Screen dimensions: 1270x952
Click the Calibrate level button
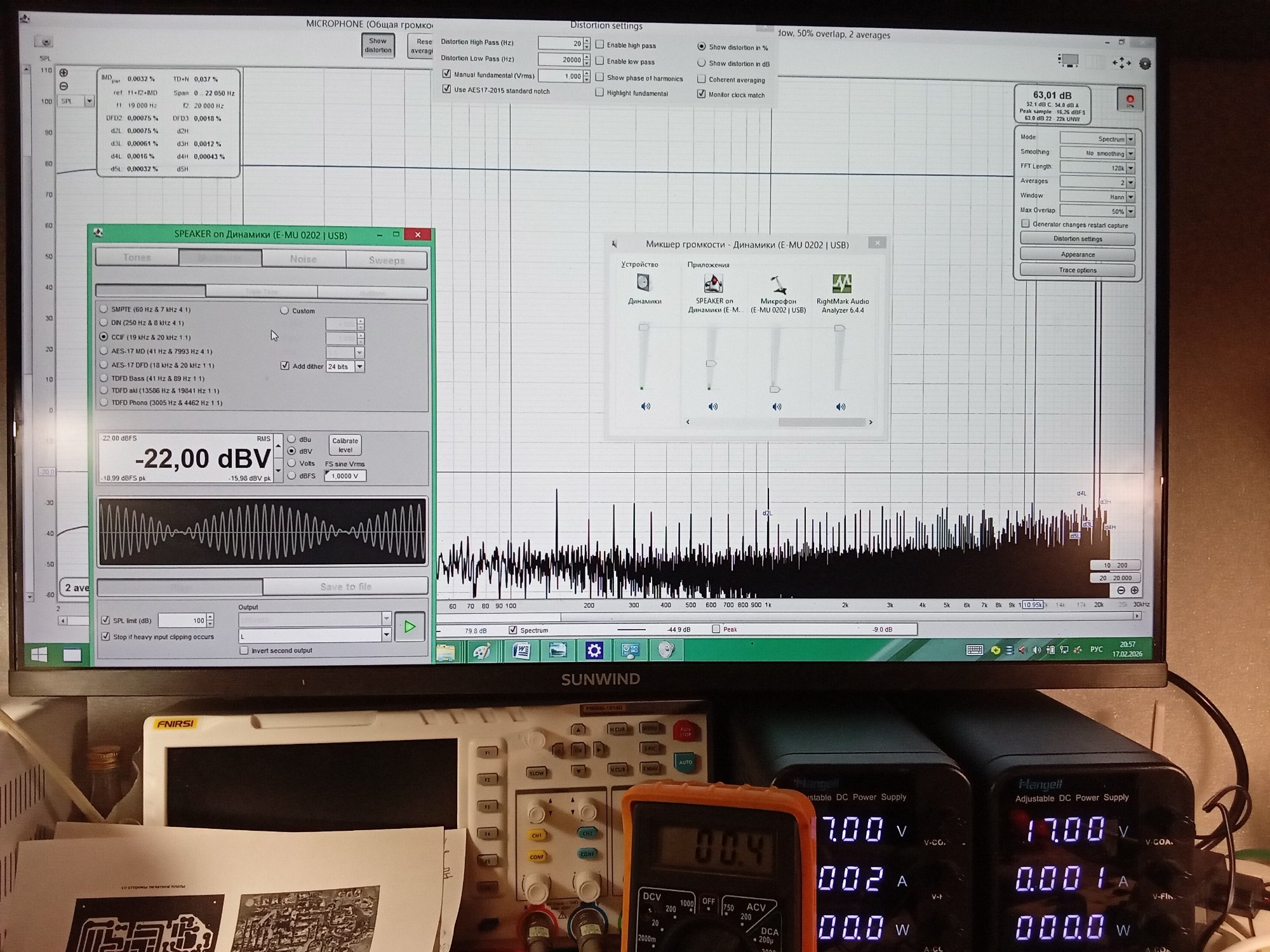pos(345,445)
